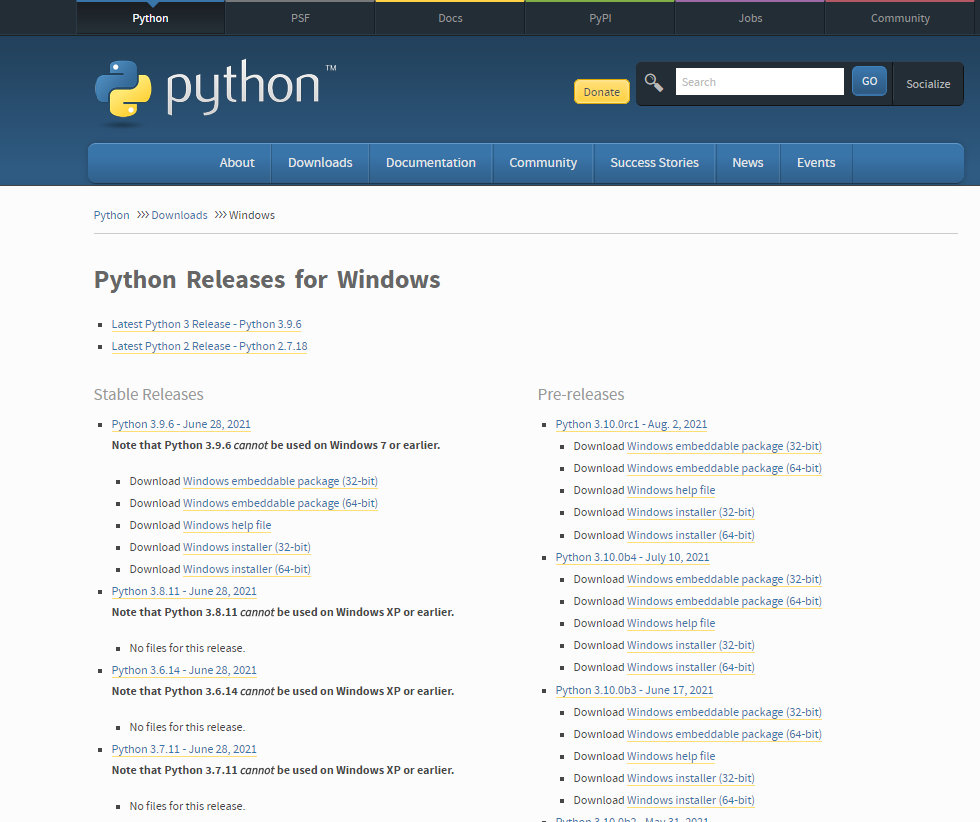The image size is (980, 822).
Task: Open Downloads in the main navigation bar
Action: (x=320, y=163)
